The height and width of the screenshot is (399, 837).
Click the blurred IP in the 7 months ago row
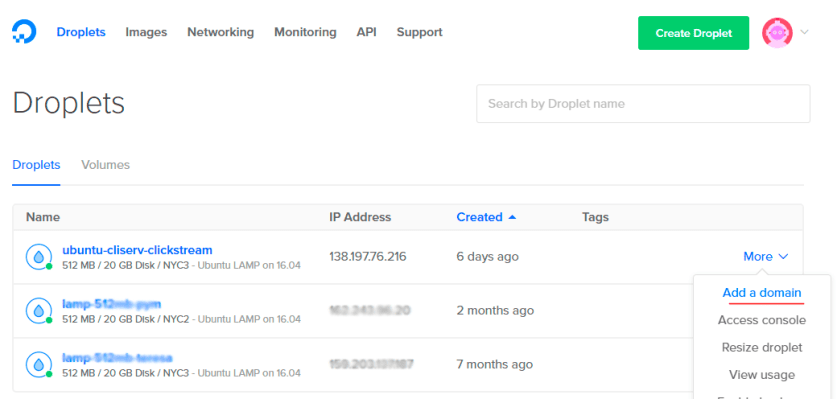(372, 365)
